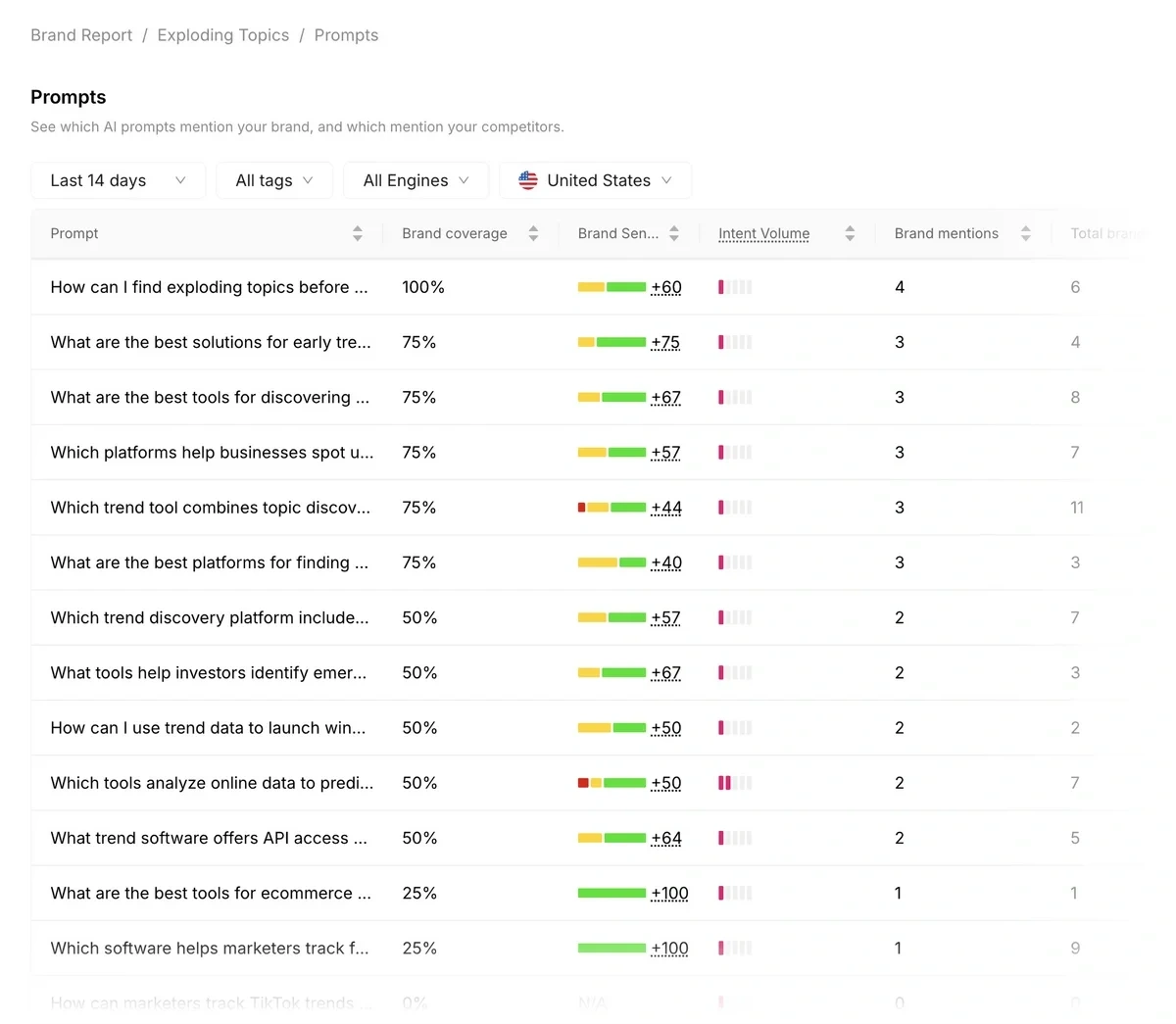The height and width of the screenshot is (1024, 1176).
Task: Open prompt 'What are the best solutions for early tre...'
Action: click(x=211, y=342)
